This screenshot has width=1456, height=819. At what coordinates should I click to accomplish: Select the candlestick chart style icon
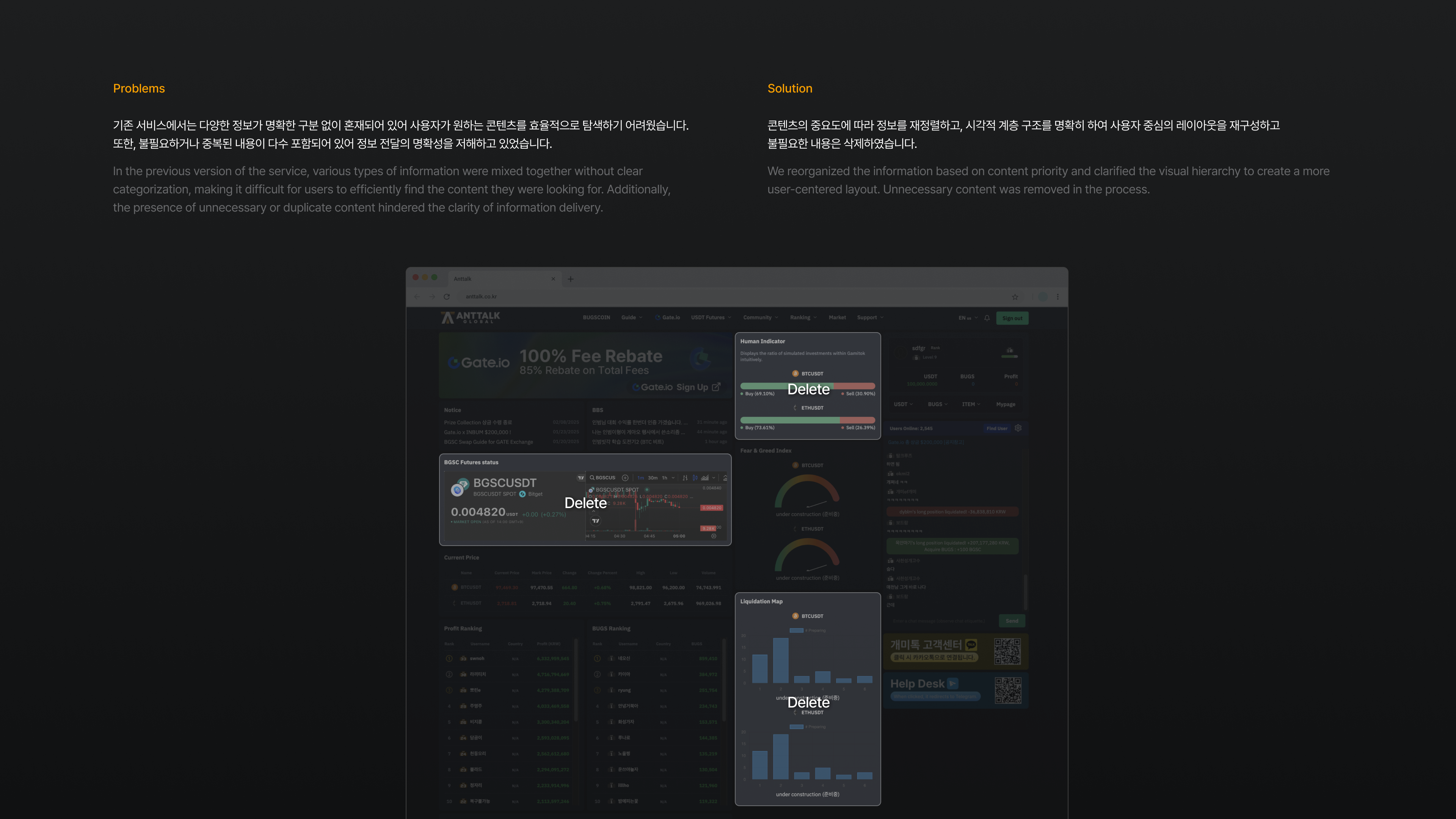pyautogui.click(x=695, y=478)
